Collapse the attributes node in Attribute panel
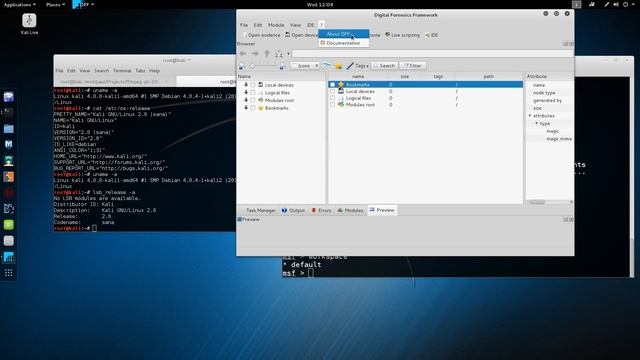The width and height of the screenshot is (640, 360). pos(530,116)
